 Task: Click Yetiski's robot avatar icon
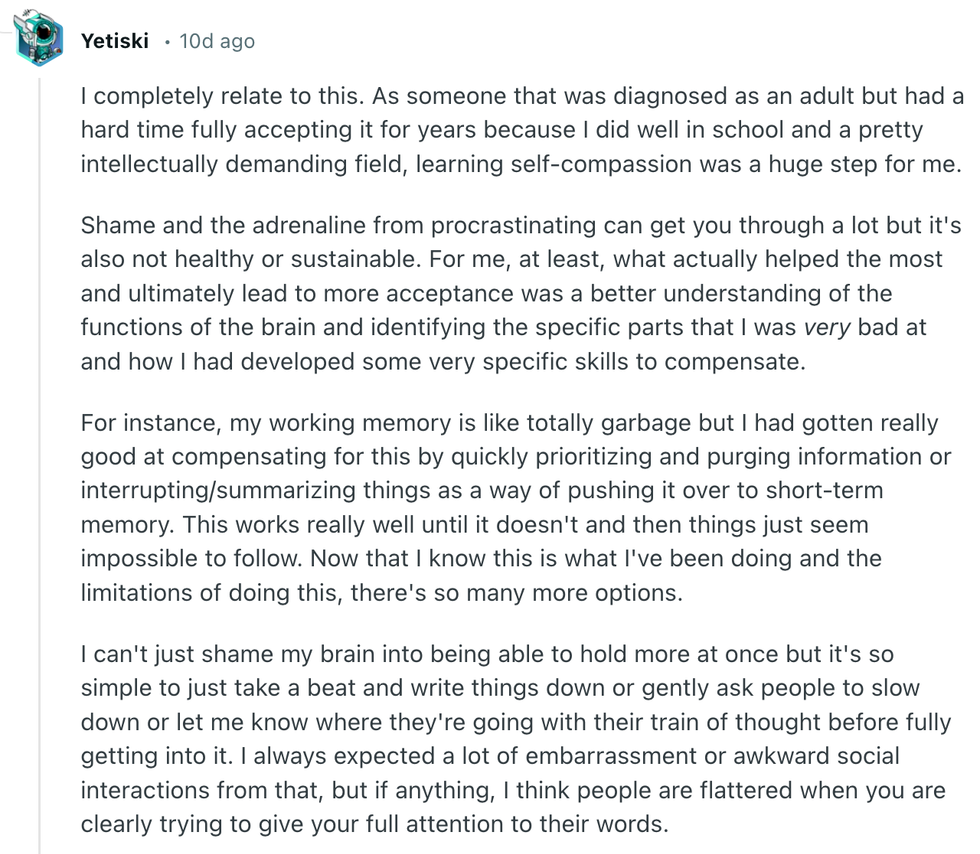pos(39,38)
